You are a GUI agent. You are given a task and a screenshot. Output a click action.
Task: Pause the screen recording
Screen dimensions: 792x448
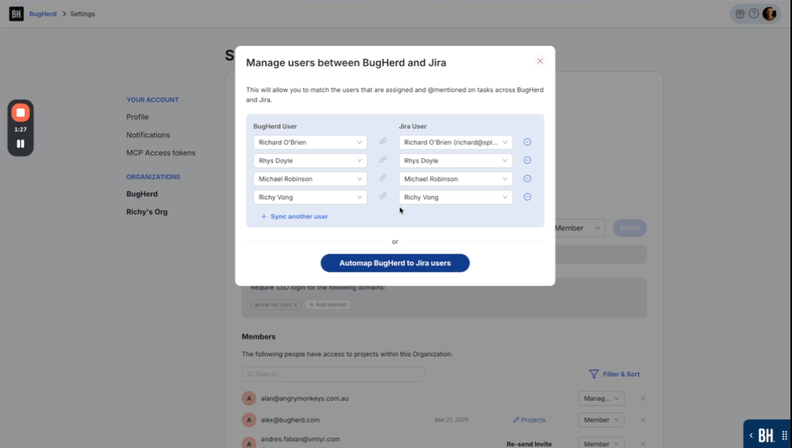click(21, 144)
